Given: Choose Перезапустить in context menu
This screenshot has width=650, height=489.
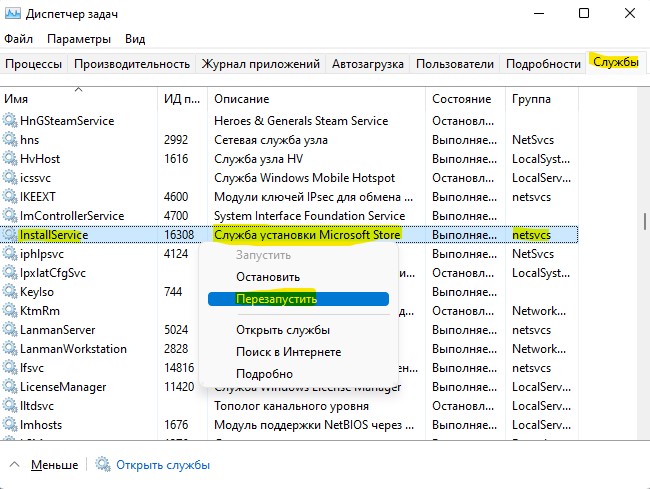Looking at the screenshot, I should (298, 299).
